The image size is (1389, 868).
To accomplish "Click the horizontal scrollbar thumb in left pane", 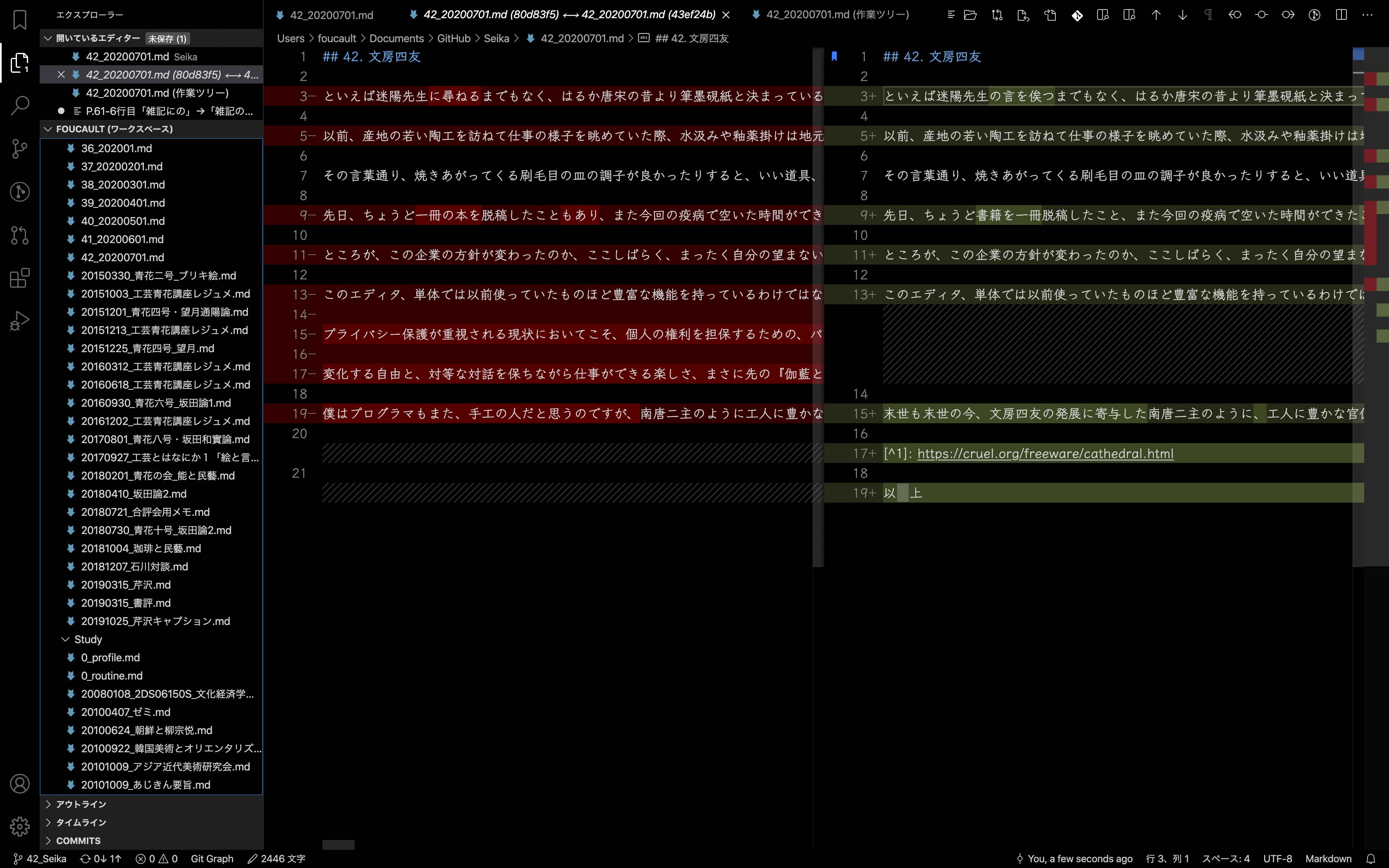I will tap(338, 844).
